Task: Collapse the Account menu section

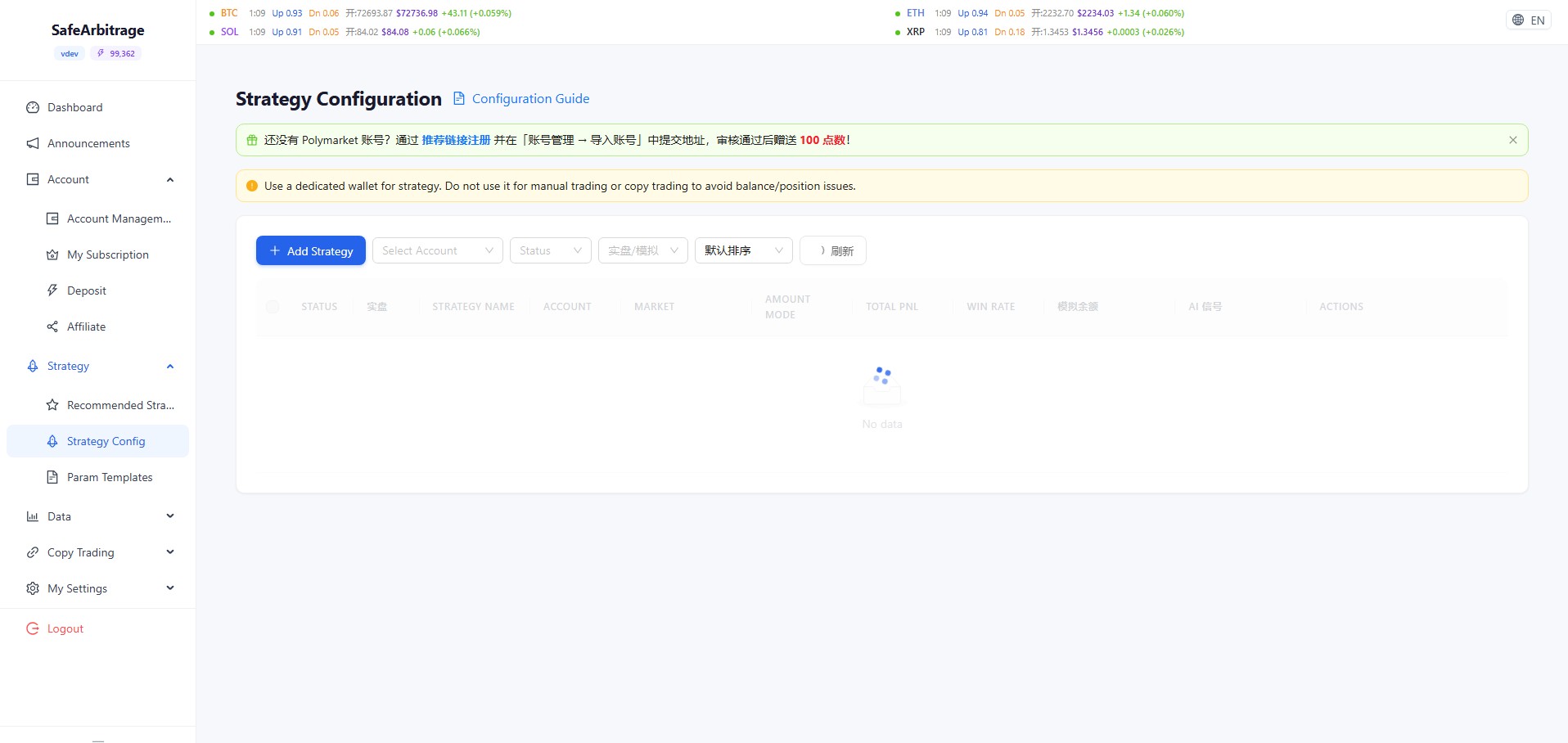Action: (170, 179)
